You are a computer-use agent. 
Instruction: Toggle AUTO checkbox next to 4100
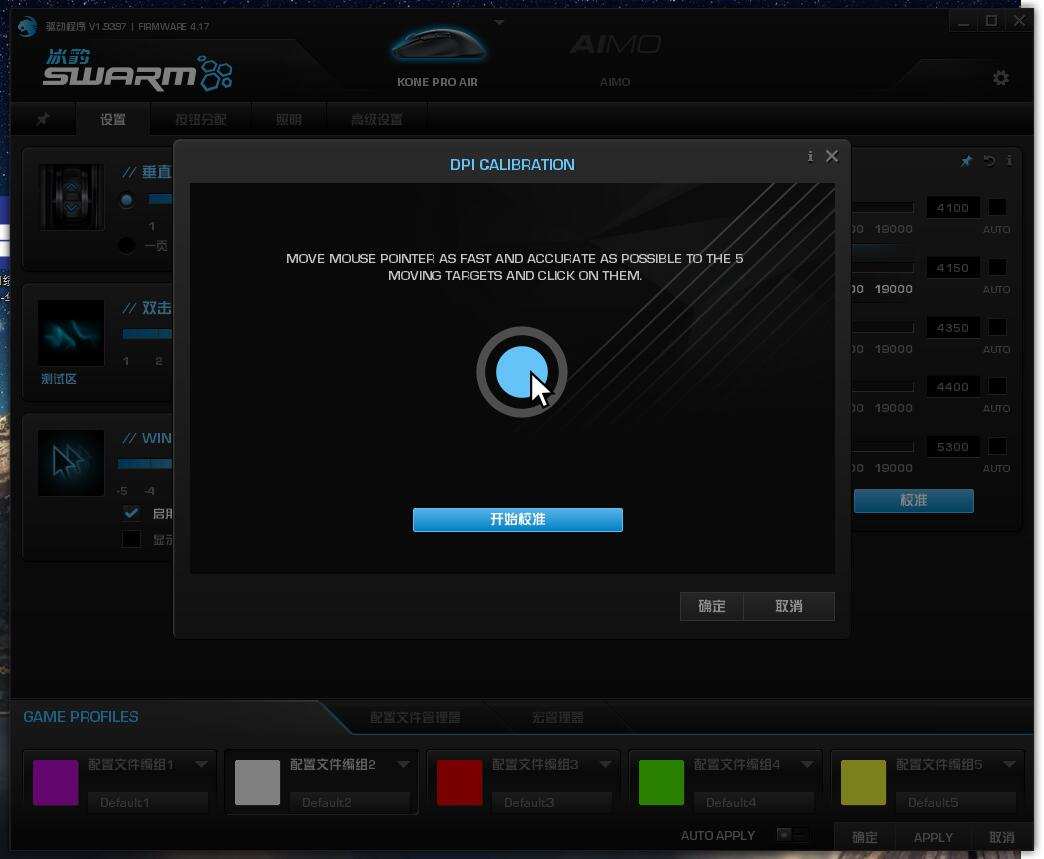(x=997, y=207)
